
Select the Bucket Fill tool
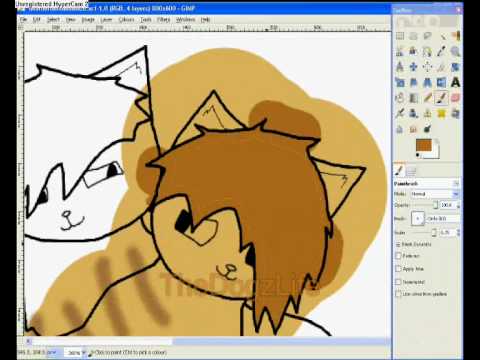(400, 98)
